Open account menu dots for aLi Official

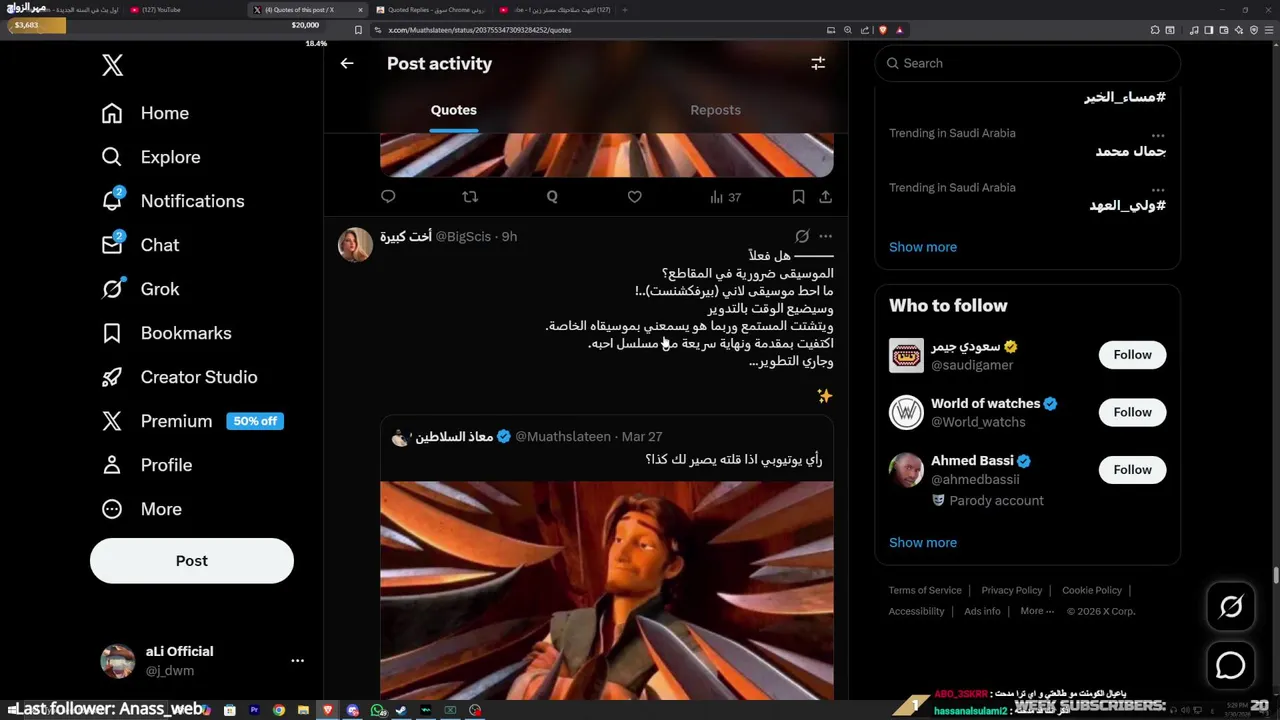pyautogui.click(x=297, y=661)
